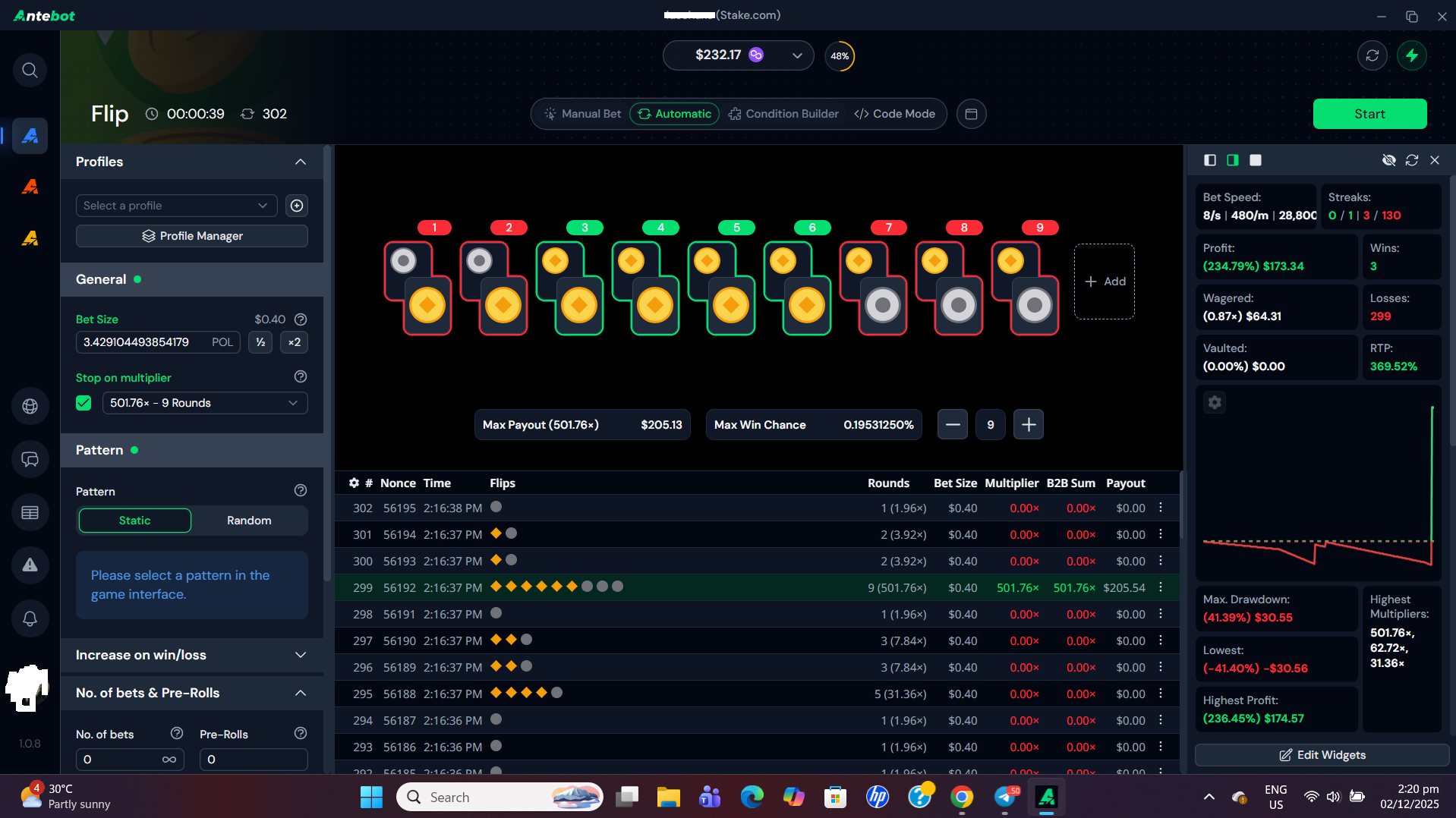Click the lightning bolt icon at top right
1456x818 pixels.
point(1411,55)
